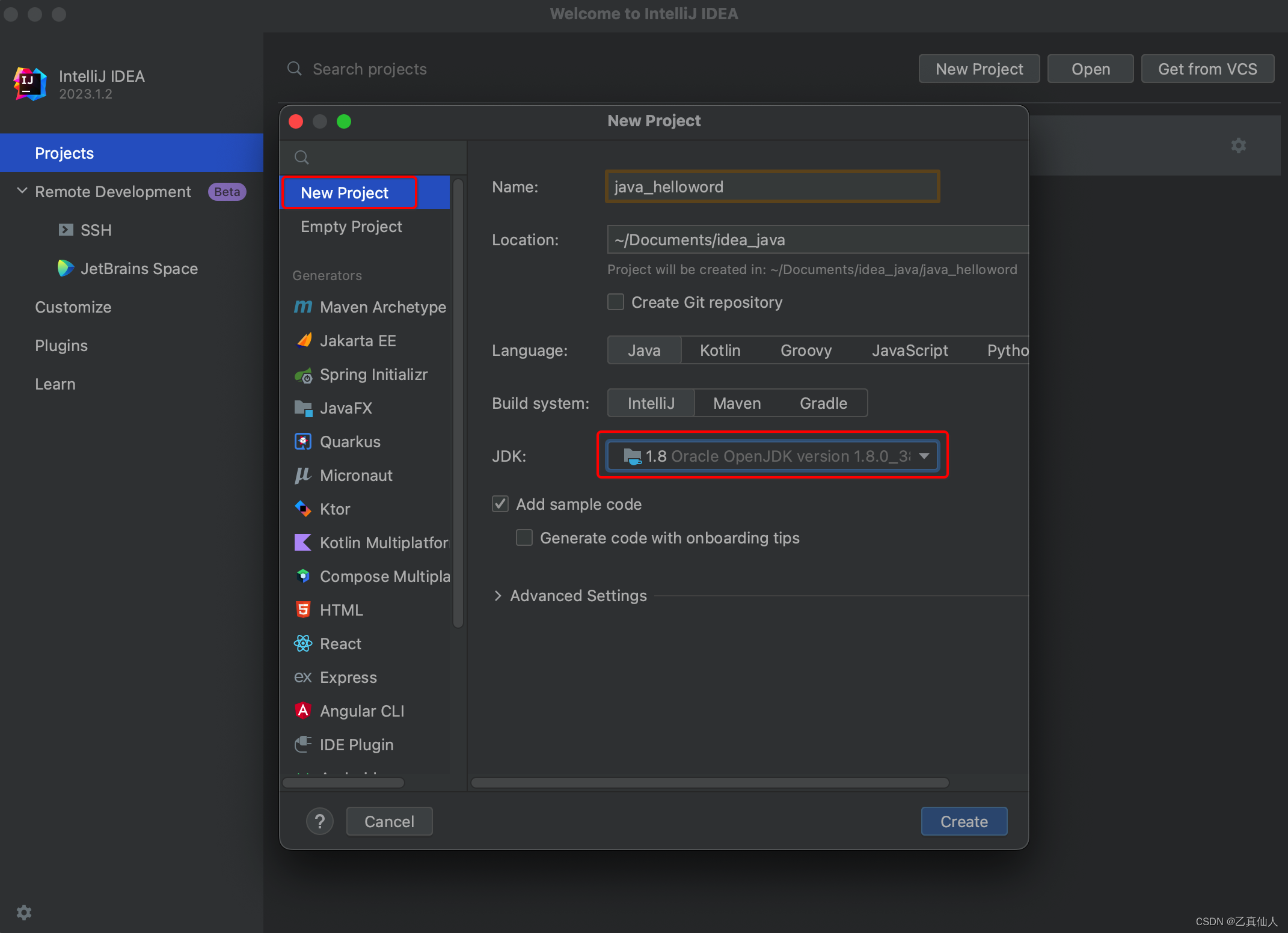Screen dimensions: 1288x933
Task: Click New Project button in welcome window
Action: [x=979, y=69]
